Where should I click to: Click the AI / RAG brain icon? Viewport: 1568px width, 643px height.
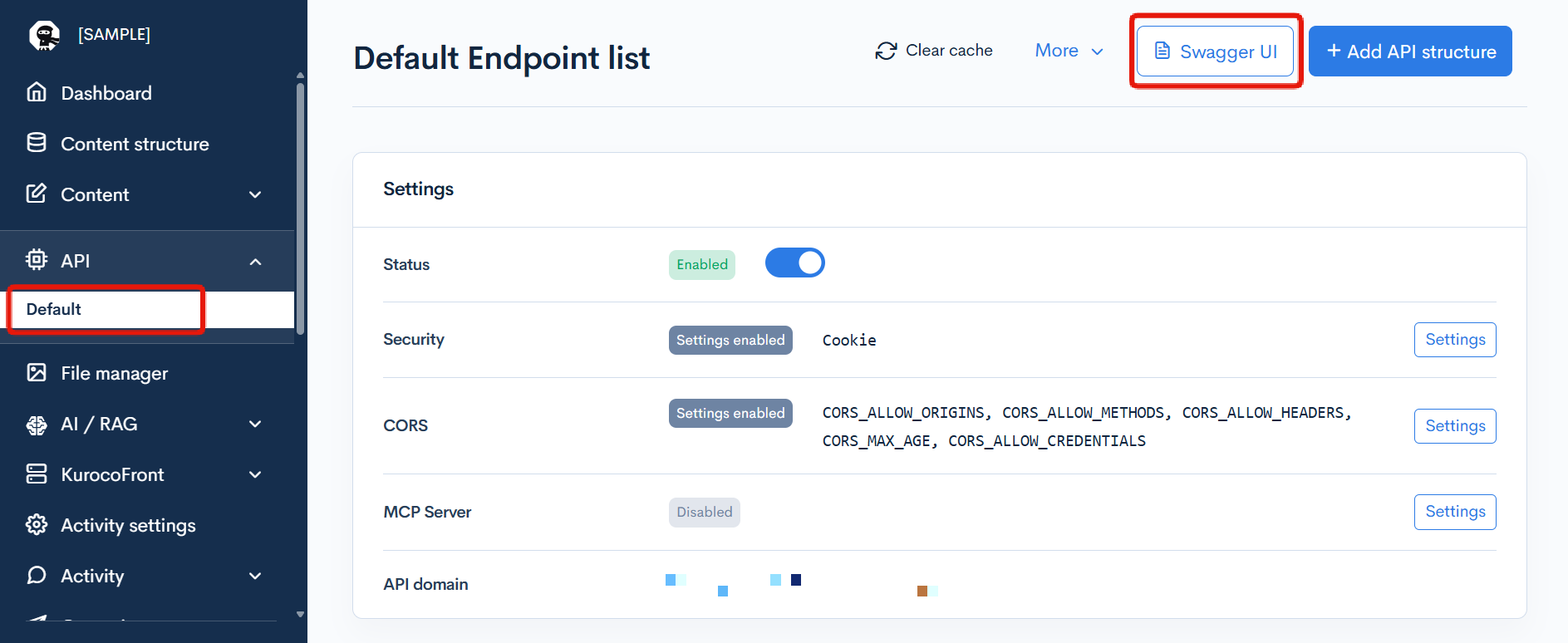click(x=37, y=425)
